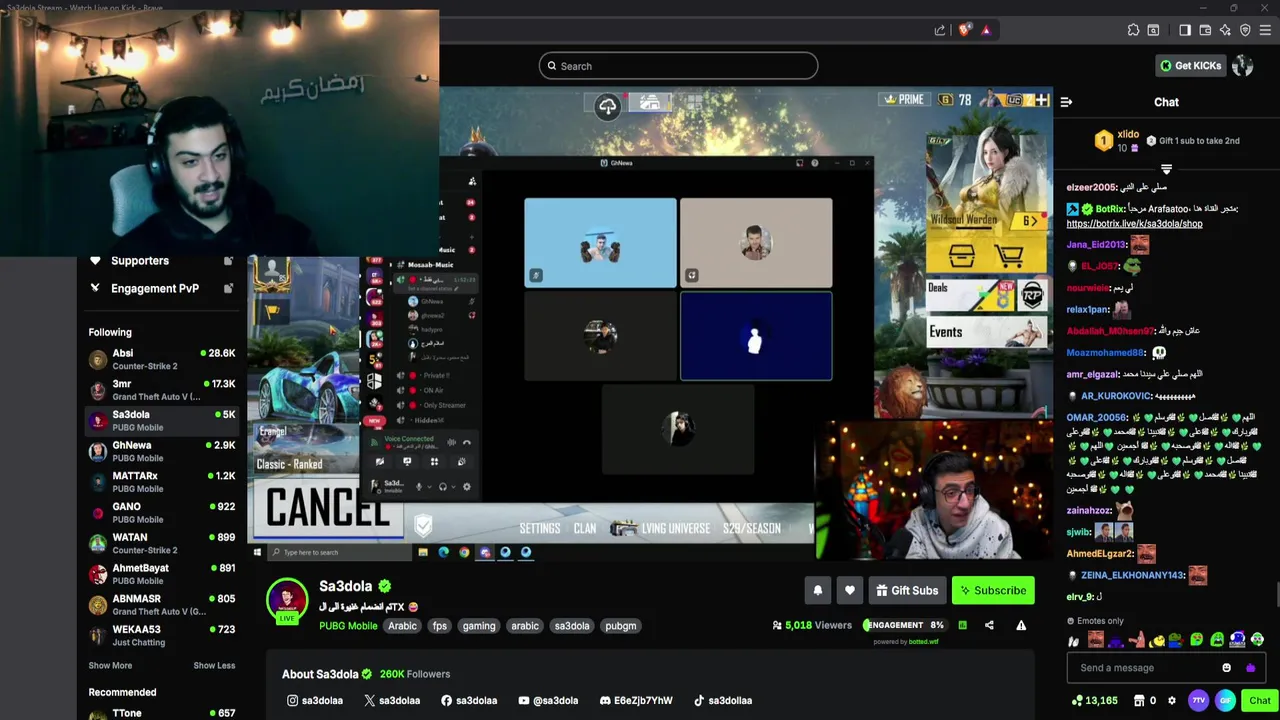Open AhmetBayat's channel in Following list

click(x=161, y=574)
